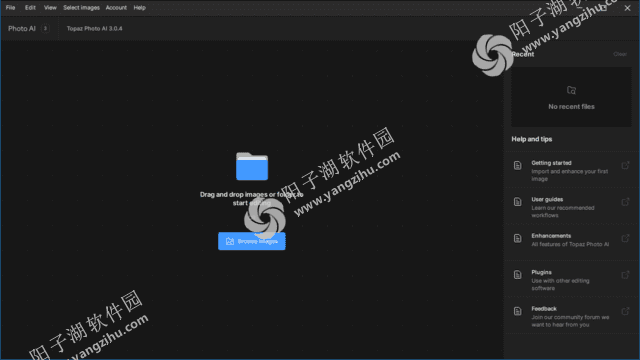640x360 pixels.
Task: Open the Select images menu
Action: pos(81,7)
